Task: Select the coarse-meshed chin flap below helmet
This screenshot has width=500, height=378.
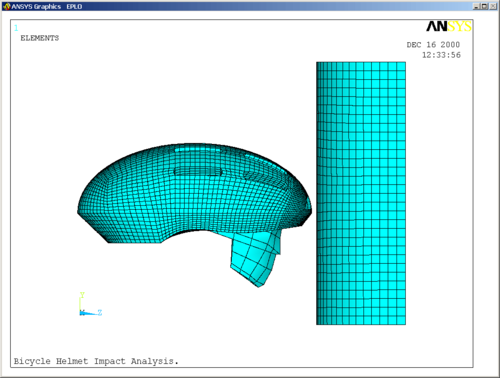Action: click(255, 258)
